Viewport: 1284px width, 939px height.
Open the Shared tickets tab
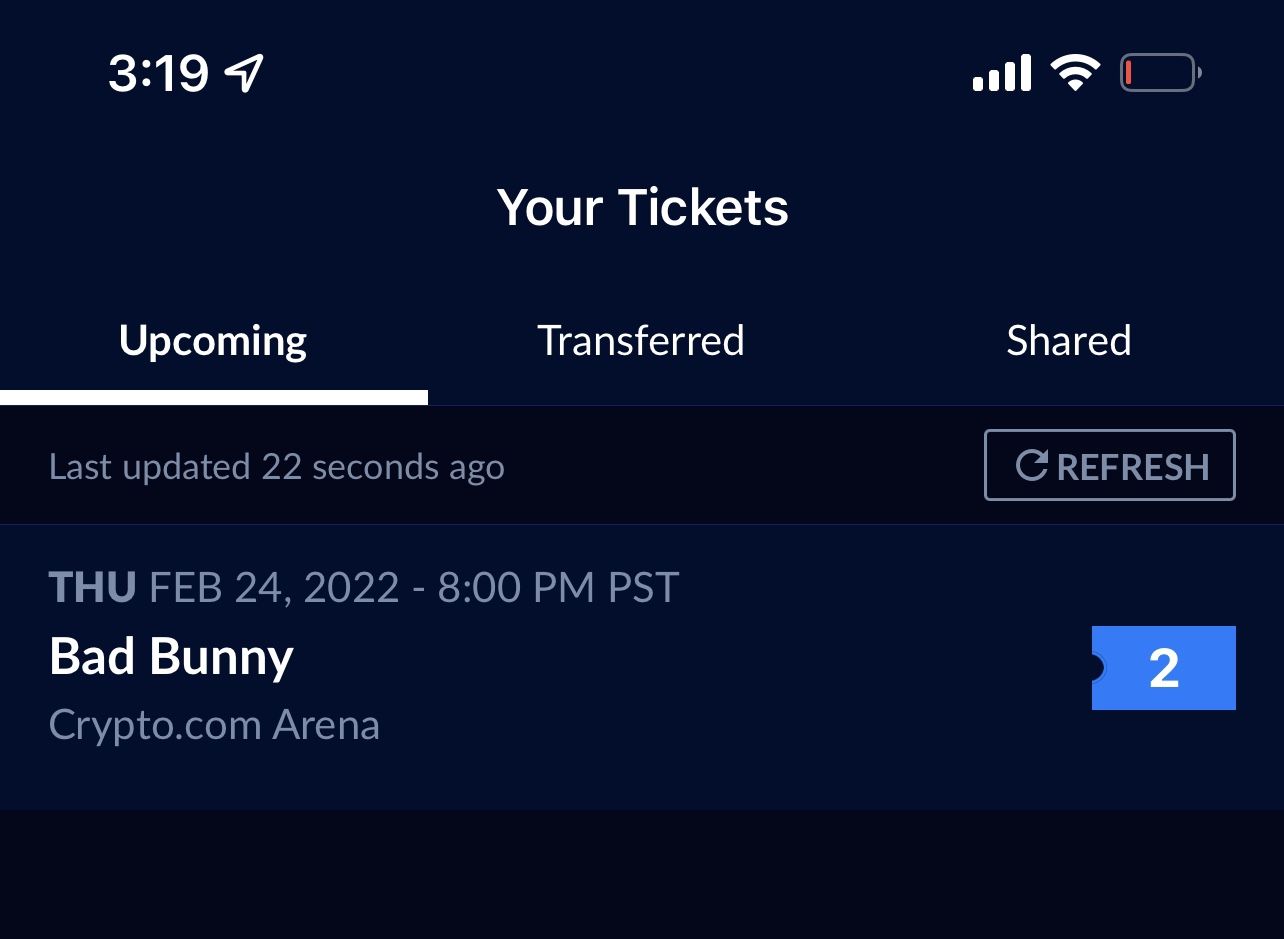point(1068,340)
